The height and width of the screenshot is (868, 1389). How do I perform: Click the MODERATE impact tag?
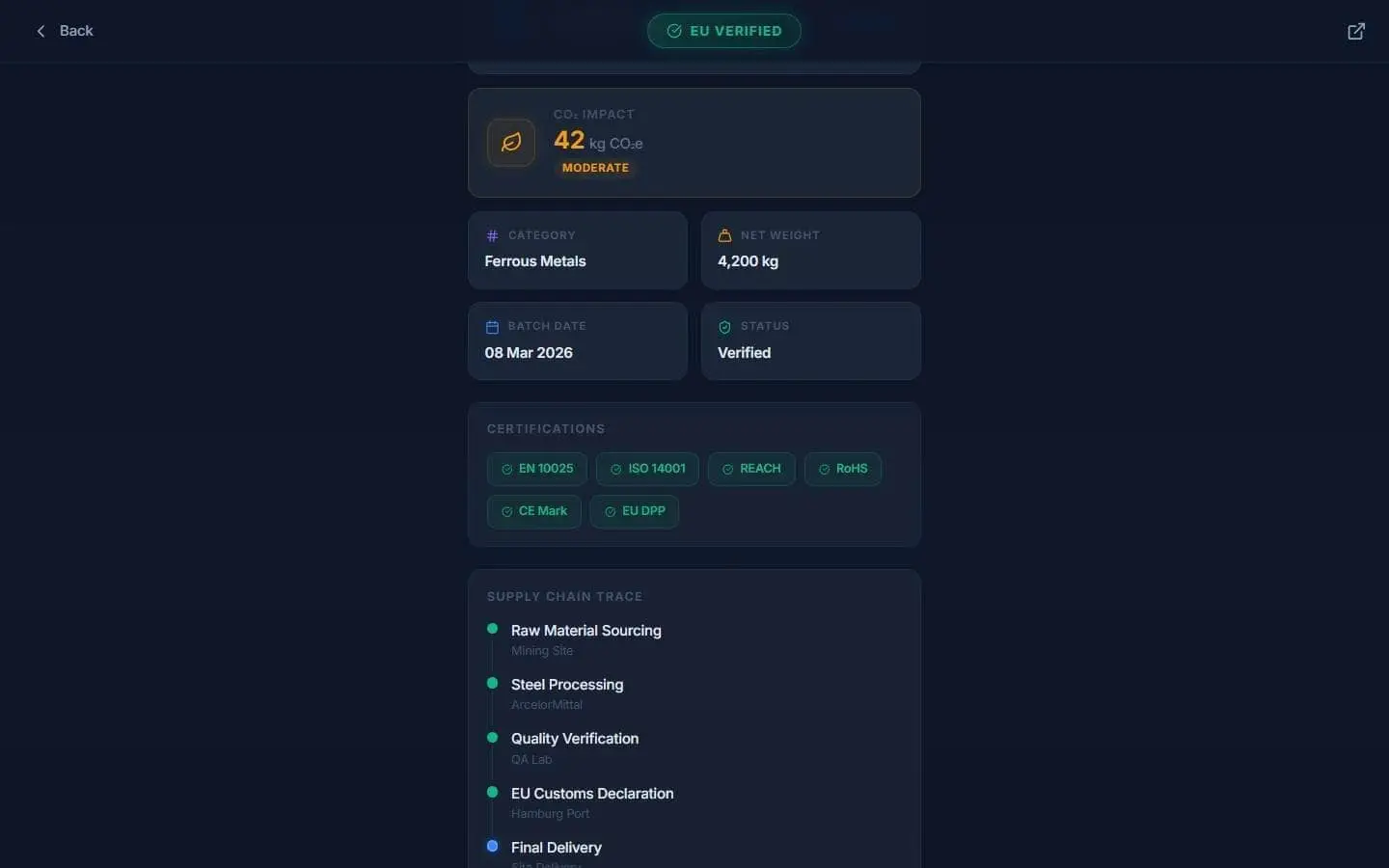595,168
